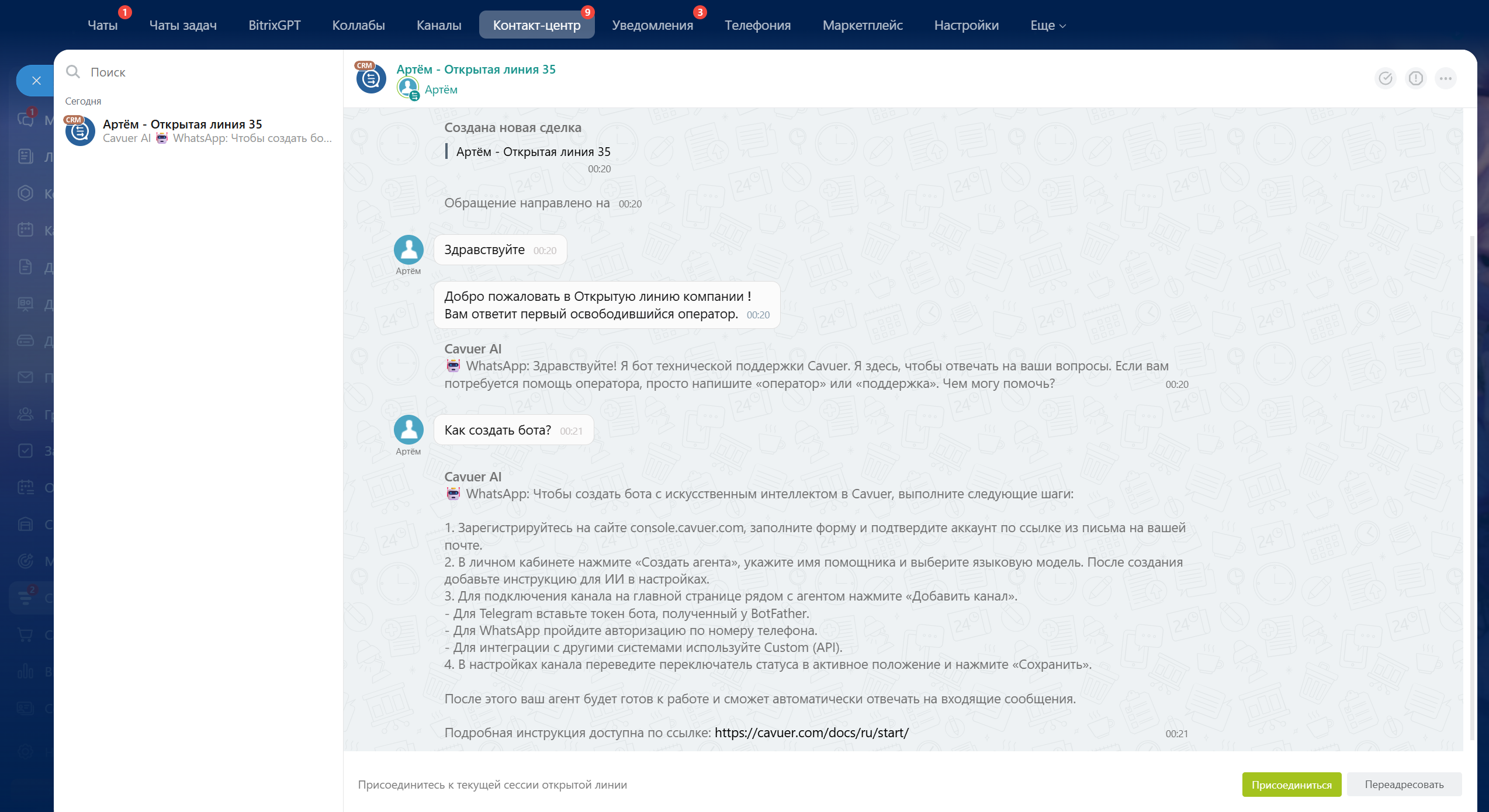The width and height of the screenshot is (1489, 812).
Task: Switch to the Чаты tab
Action: point(103,25)
